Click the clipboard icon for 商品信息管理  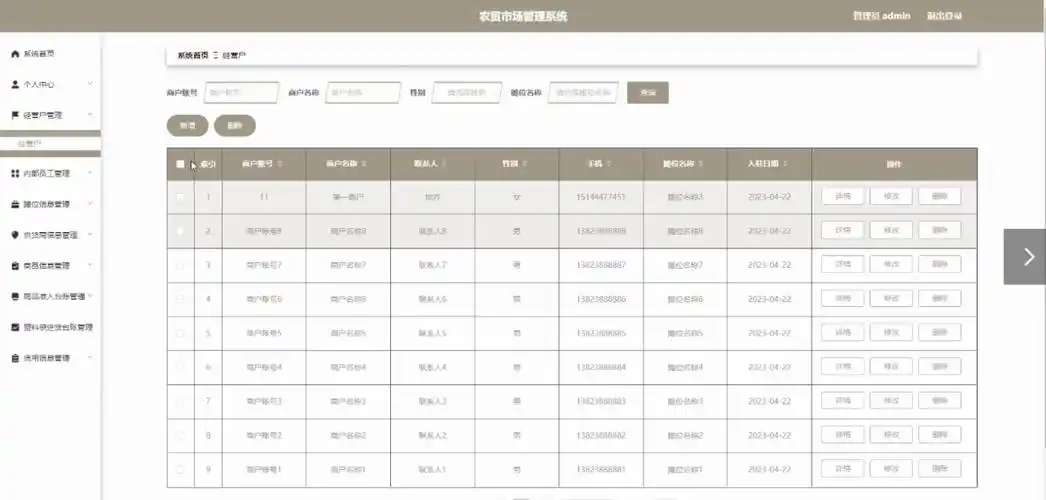(x=15, y=265)
